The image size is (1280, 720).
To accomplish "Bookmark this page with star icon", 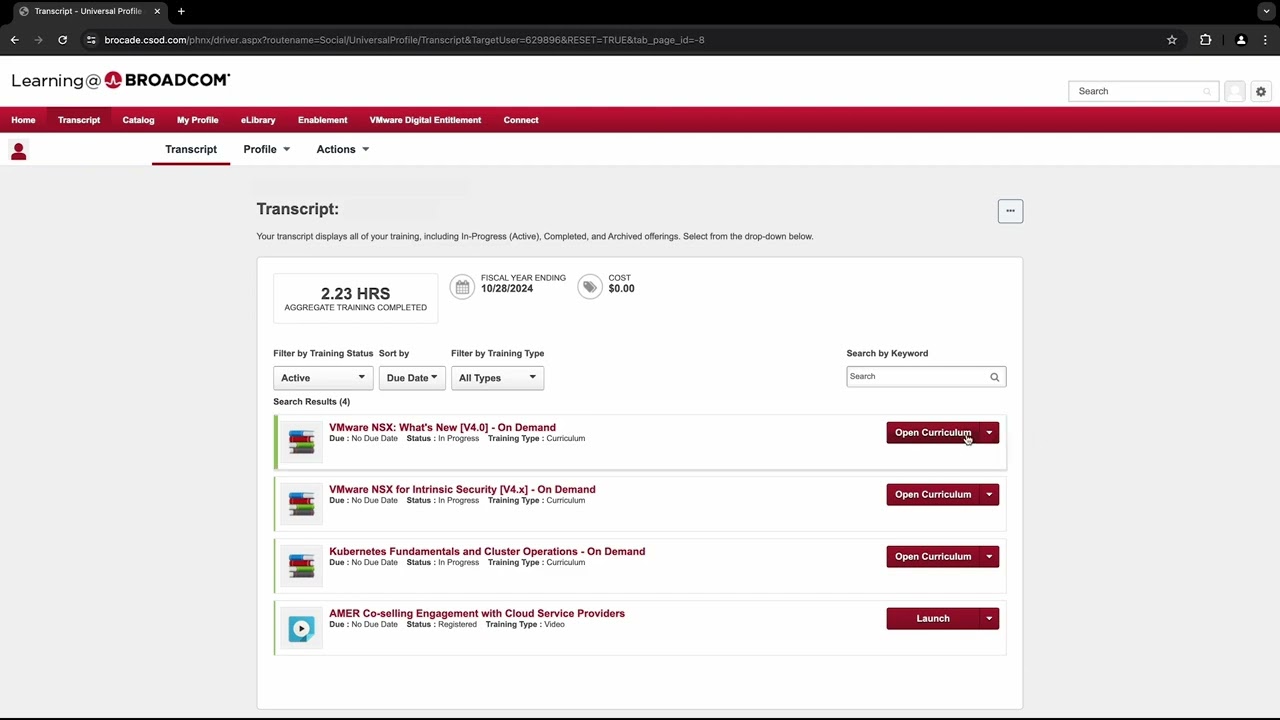I will tap(1172, 40).
